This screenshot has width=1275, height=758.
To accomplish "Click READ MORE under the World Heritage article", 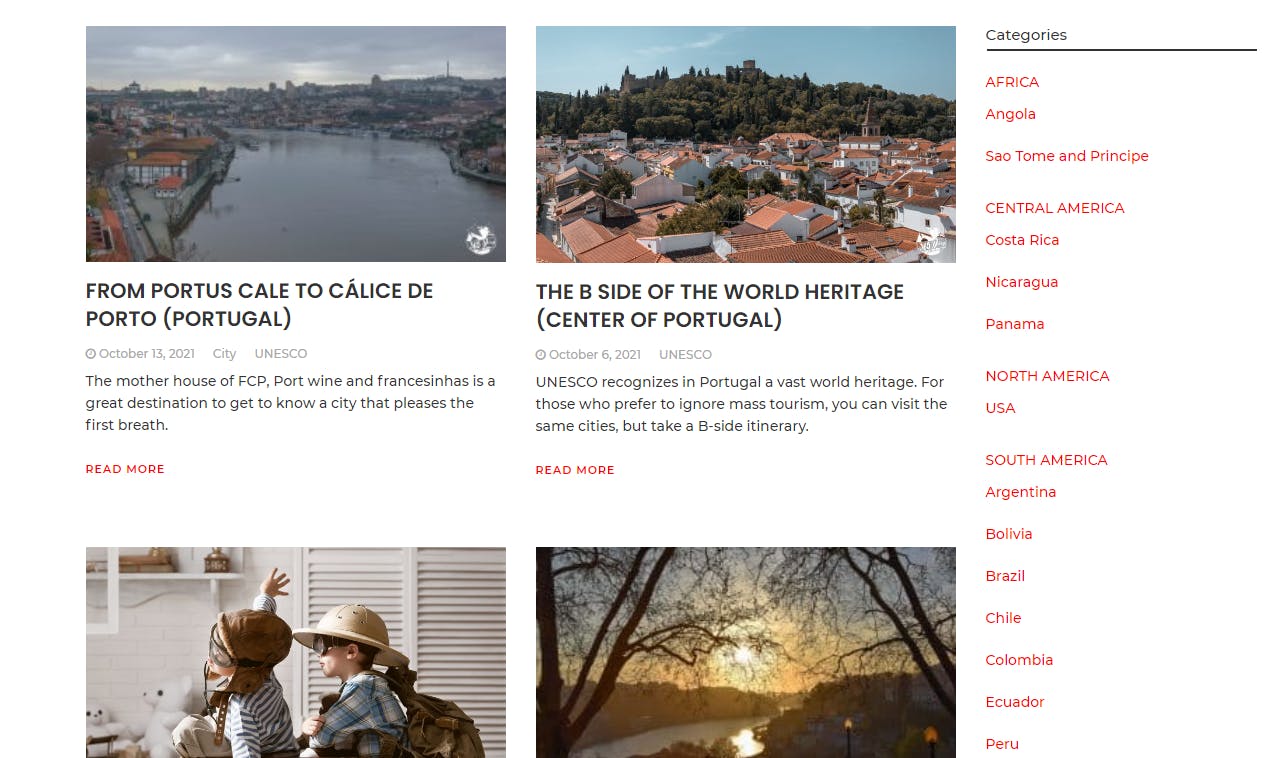I will click(575, 470).
